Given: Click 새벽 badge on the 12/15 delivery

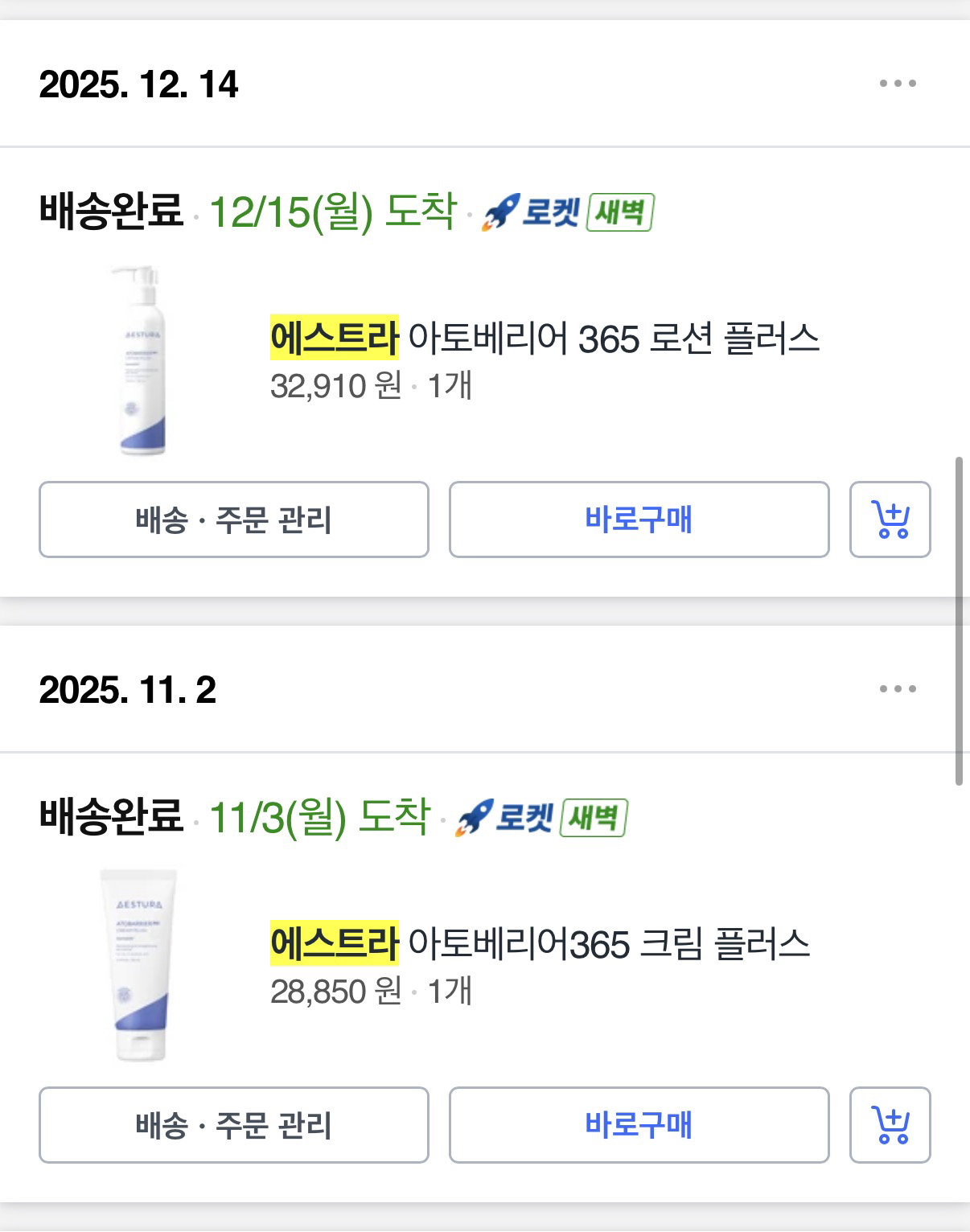Looking at the screenshot, I should click(620, 212).
